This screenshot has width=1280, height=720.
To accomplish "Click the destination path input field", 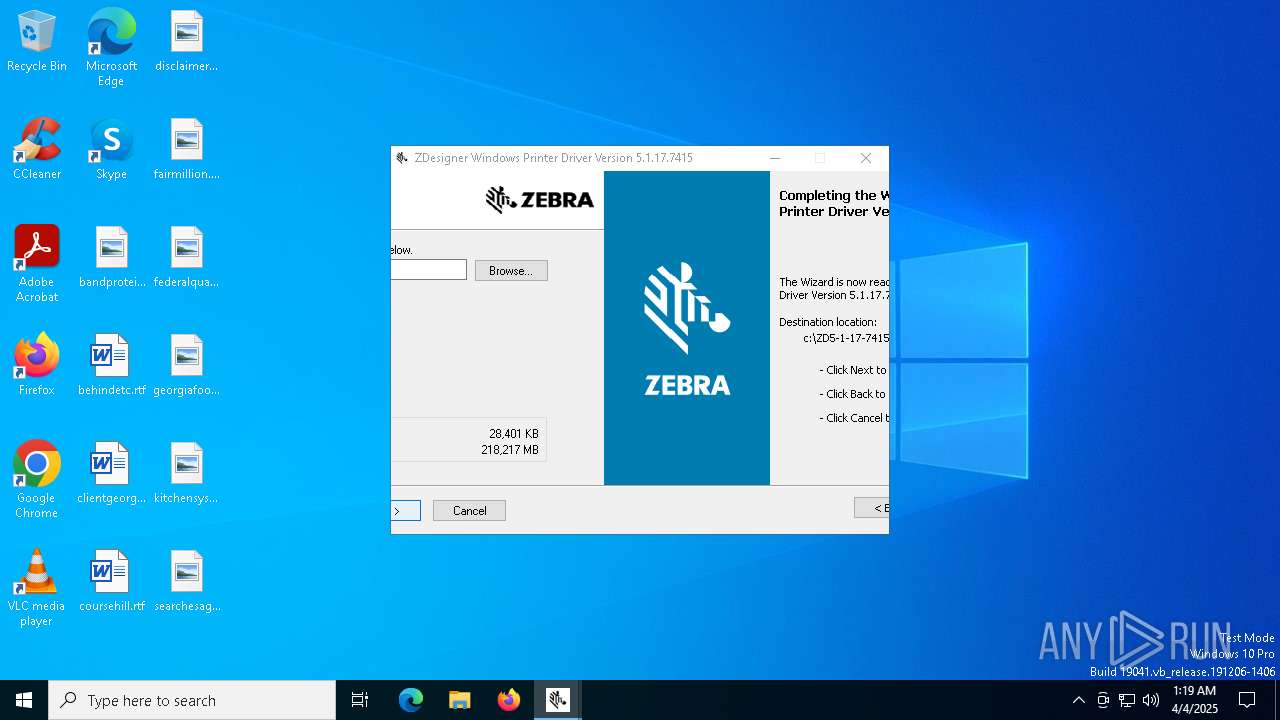I will point(429,270).
